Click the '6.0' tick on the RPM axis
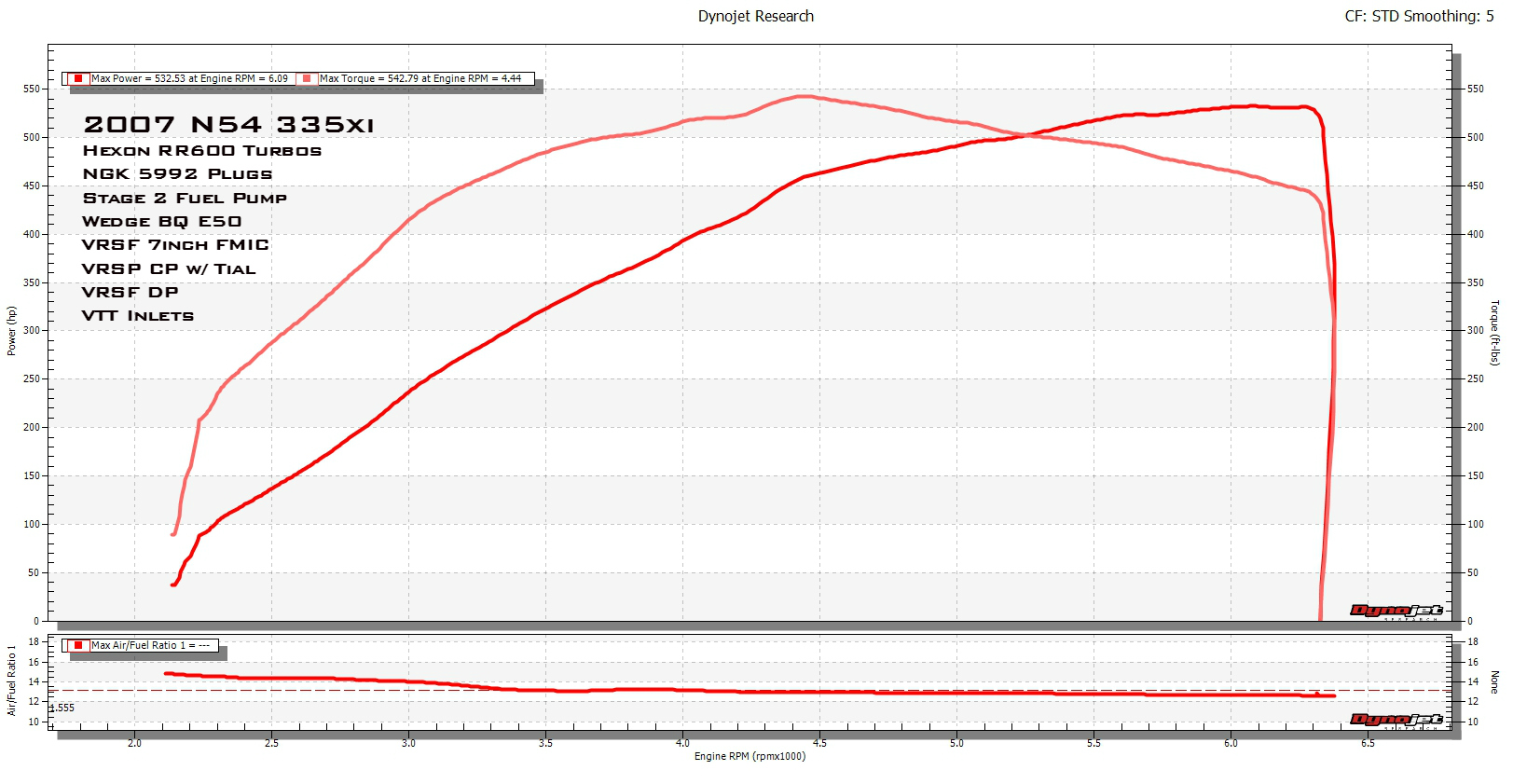 click(x=1231, y=743)
